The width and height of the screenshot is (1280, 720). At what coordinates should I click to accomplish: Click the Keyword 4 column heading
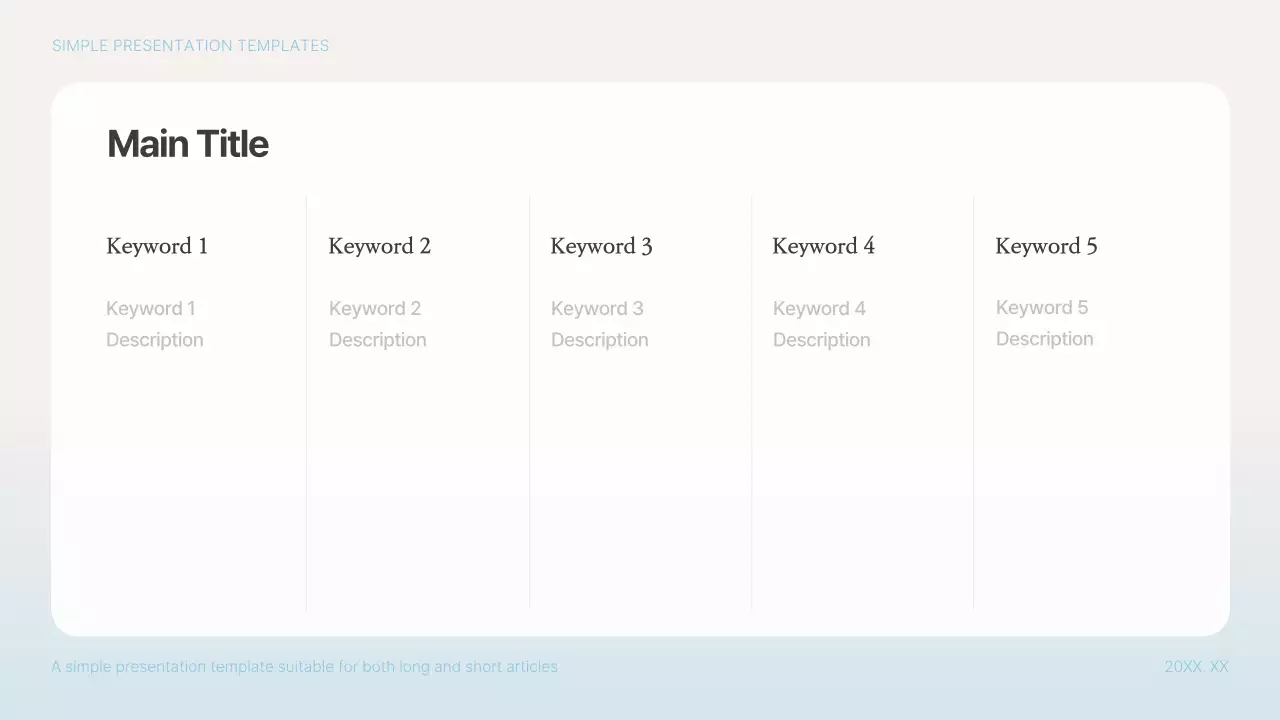pos(823,246)
